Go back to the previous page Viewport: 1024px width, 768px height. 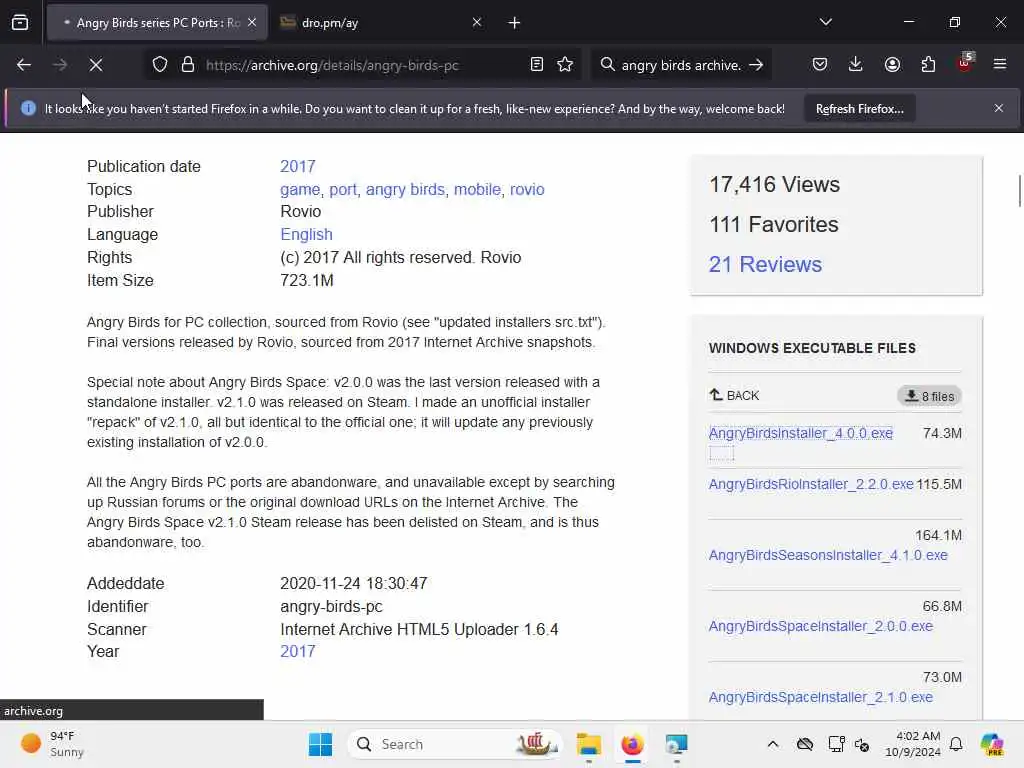pyautogui.click(x=24, y=65)
